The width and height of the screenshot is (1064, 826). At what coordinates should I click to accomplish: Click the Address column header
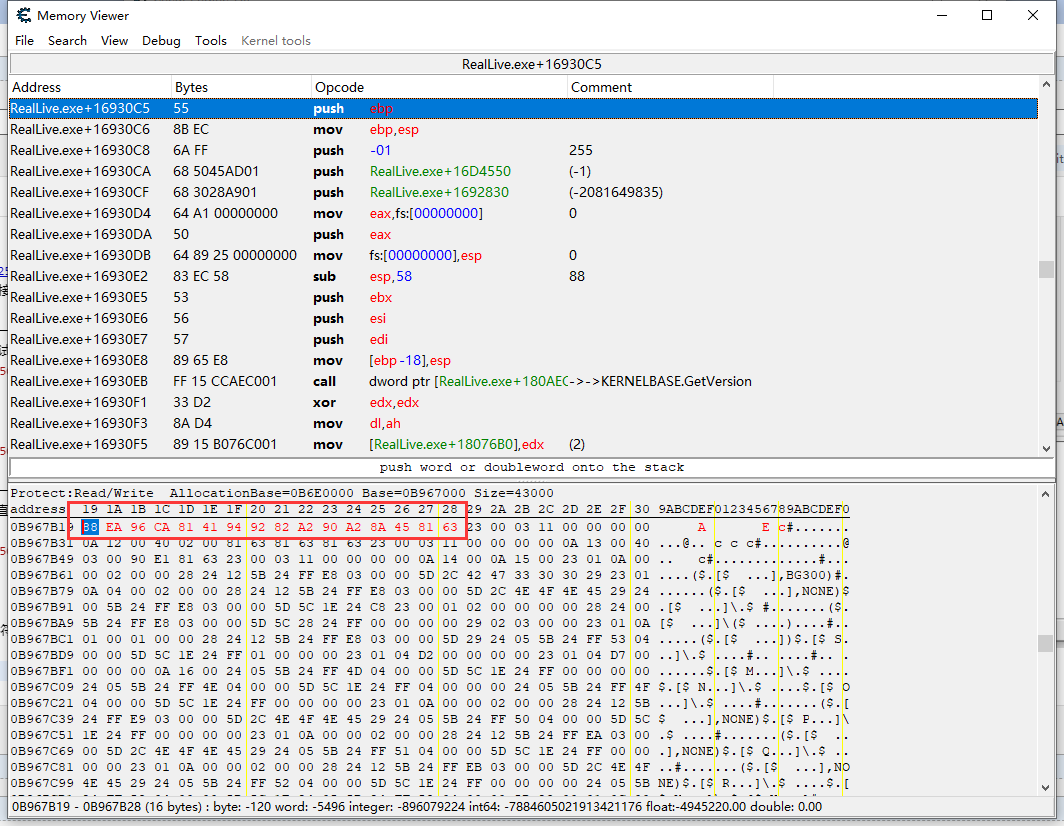click(x=90, y=87)
